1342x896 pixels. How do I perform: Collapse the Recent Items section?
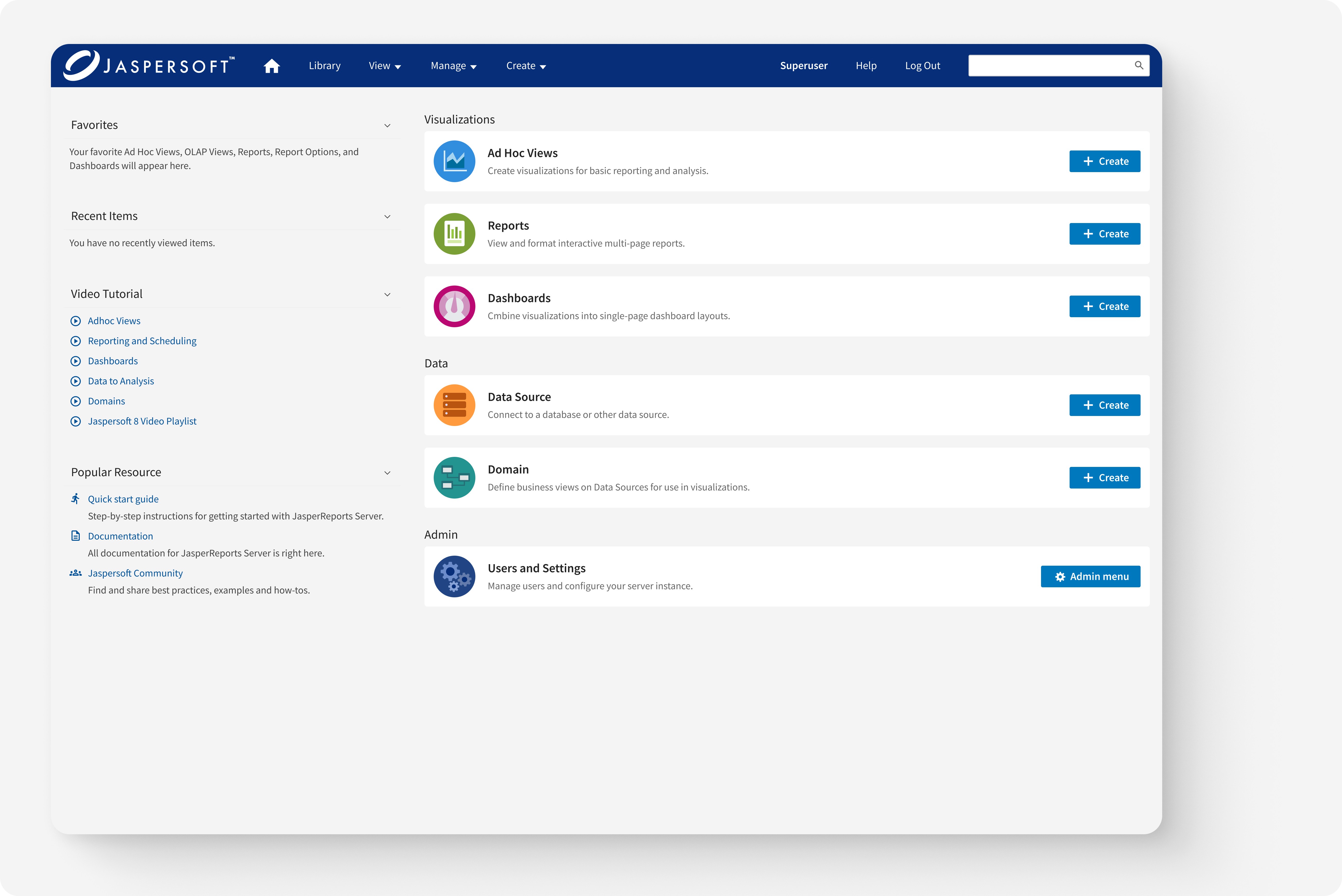pyautogui.click(x=387, y=217)
